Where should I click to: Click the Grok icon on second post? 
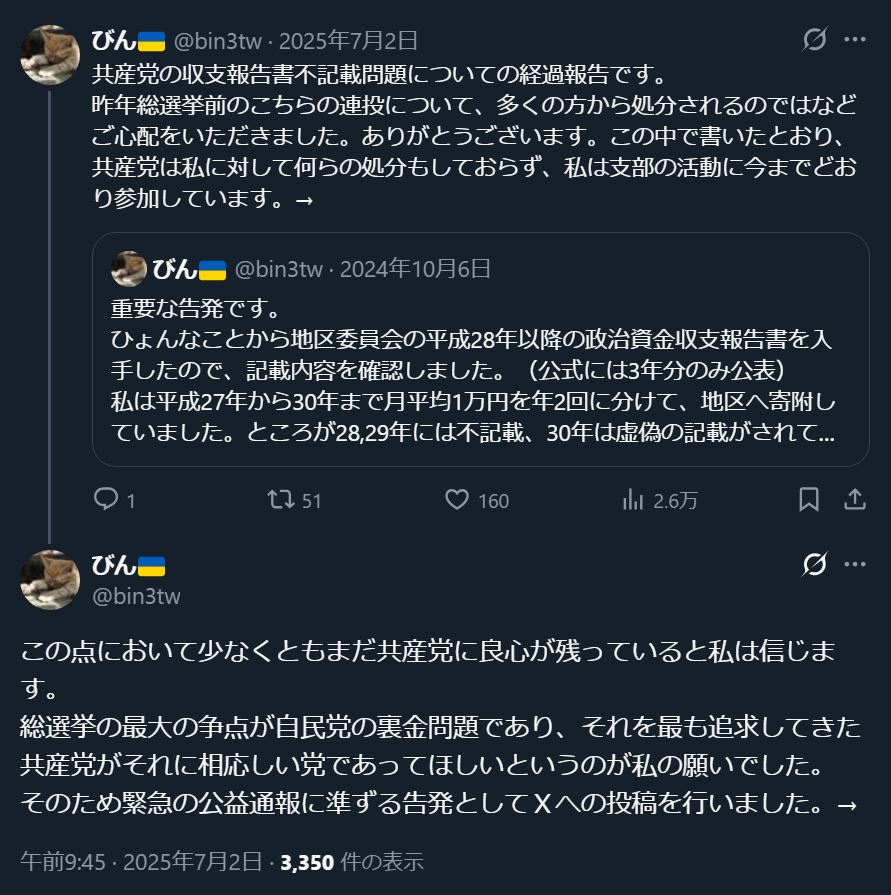point(815,565)
